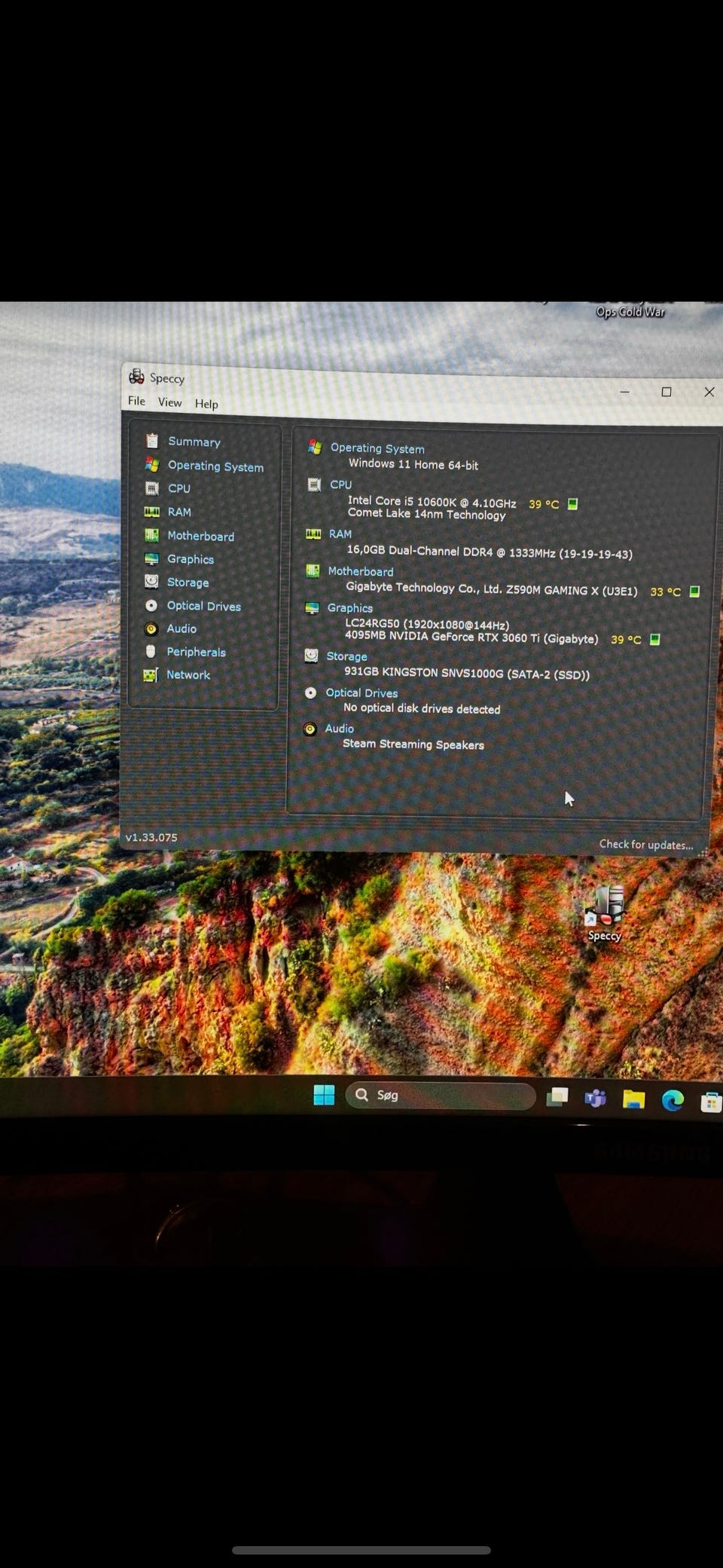Click Motherboard heading link in summary
723x1568 pixels.
(360, 571)
